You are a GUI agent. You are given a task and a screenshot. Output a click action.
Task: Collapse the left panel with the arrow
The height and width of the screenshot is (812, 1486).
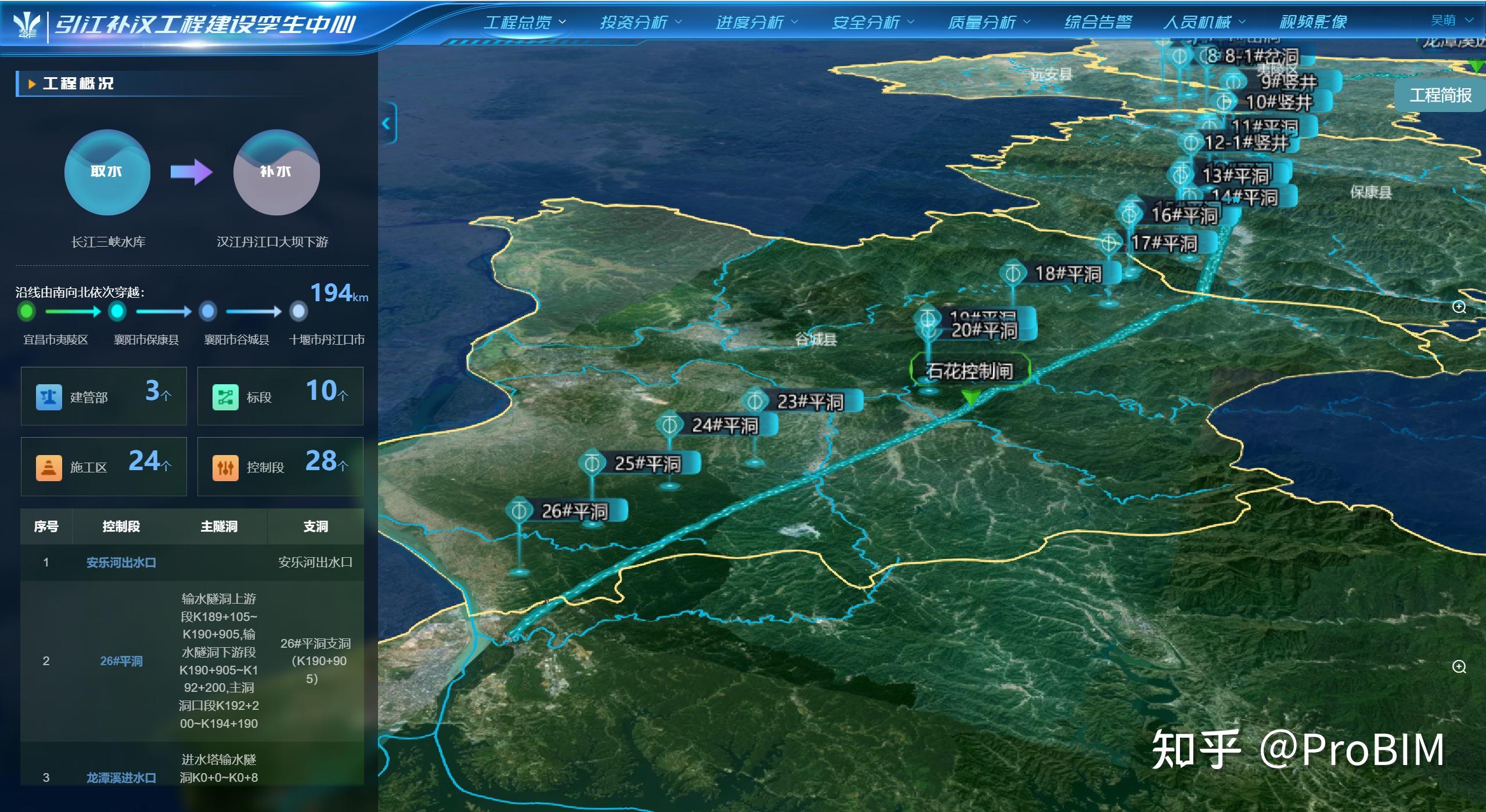387,123
